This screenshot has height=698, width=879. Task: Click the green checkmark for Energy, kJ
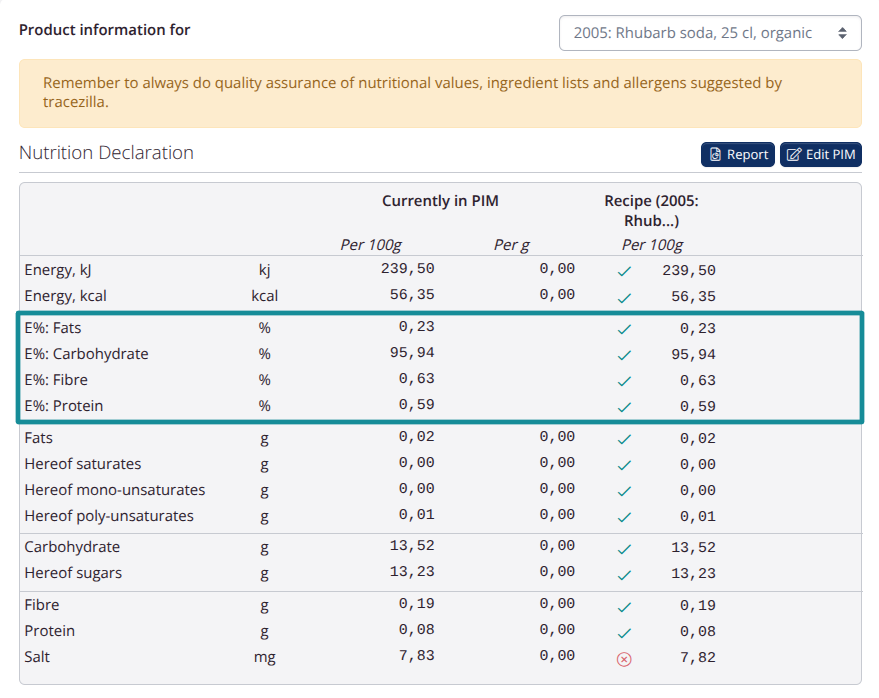(624, 271)
